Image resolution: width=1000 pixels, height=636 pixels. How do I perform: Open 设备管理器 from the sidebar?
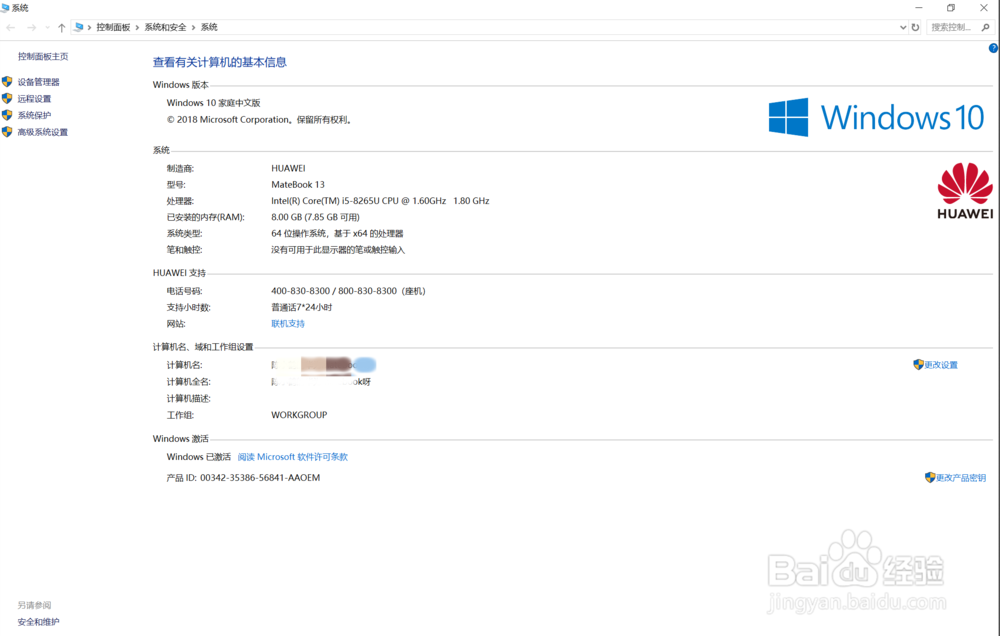click(38, 82)
